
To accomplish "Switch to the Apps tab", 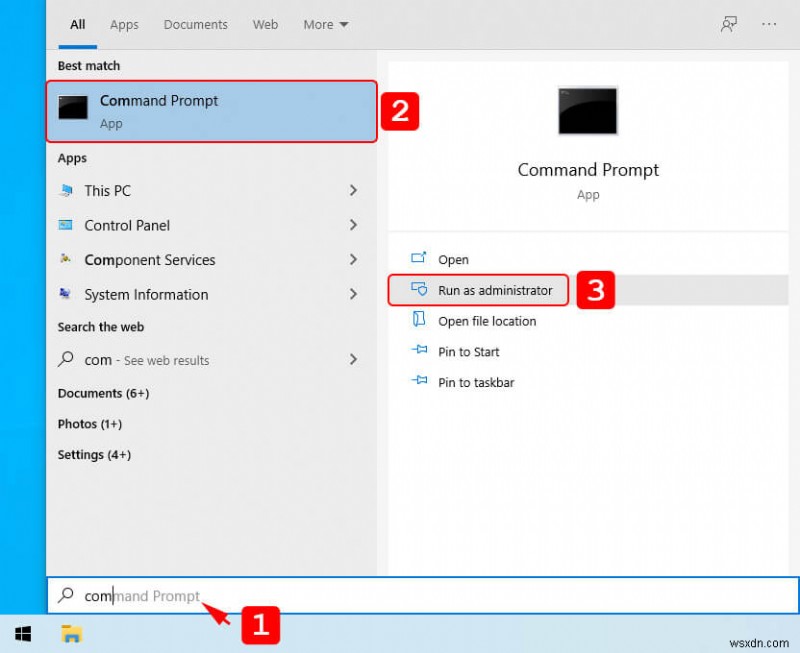I will pos(124,24).
